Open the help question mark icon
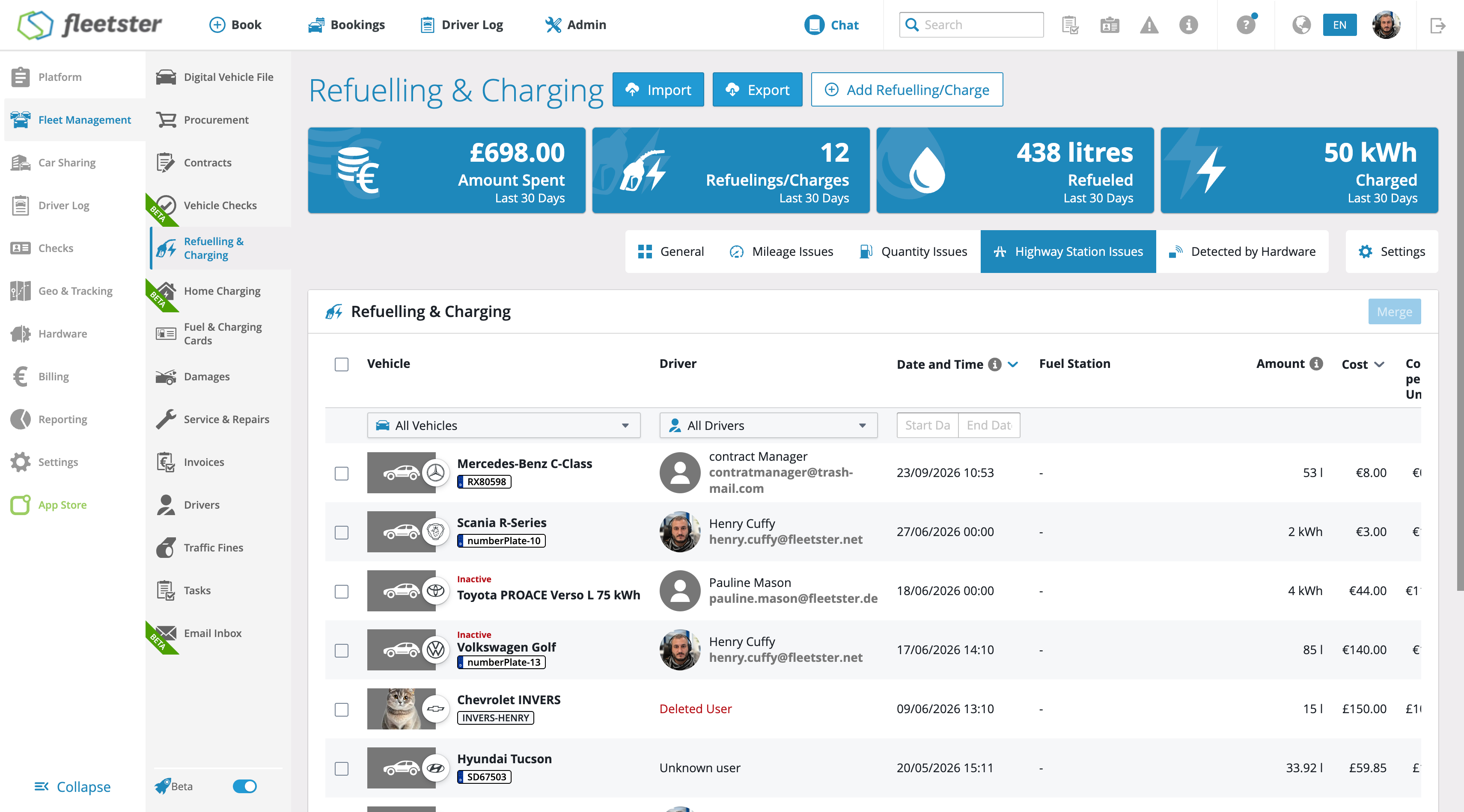 point(1246,25)
